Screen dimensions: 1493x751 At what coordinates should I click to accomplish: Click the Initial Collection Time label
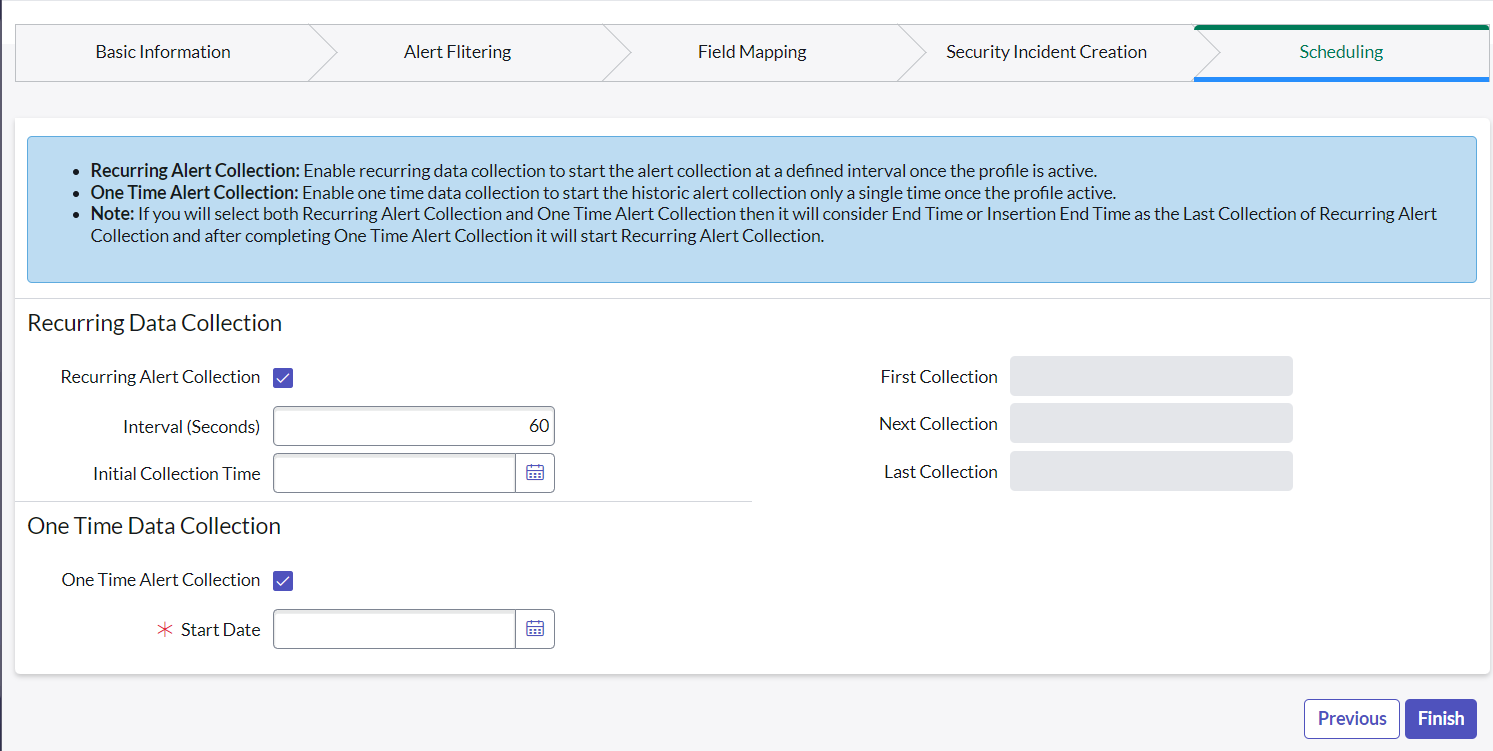coord(176,474)
